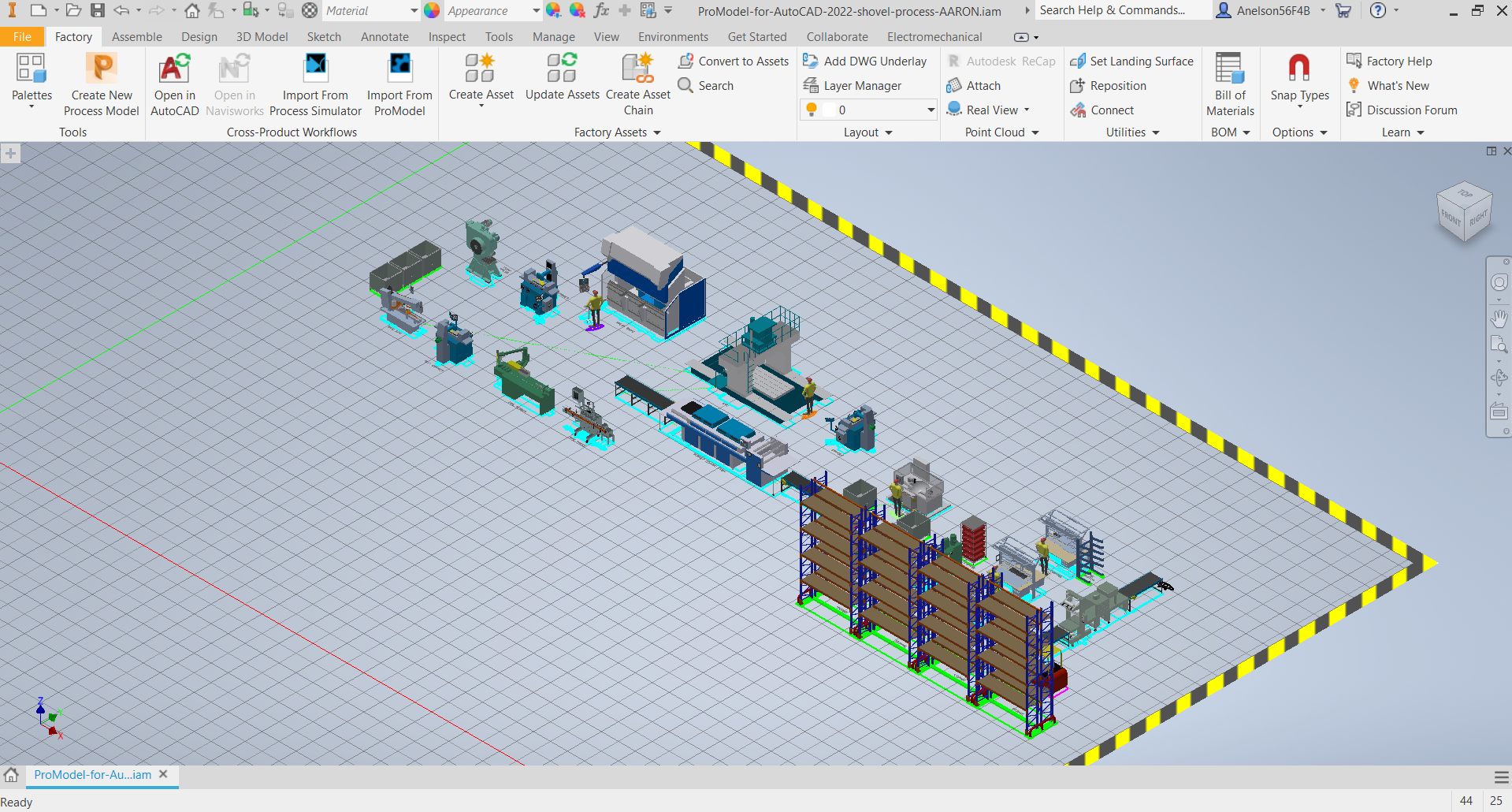Switch to the Assemble ribbon tab
Image resolution: width=1512 pixels, height=812 pixels.
pyautogui.click(x=136, y=37)
